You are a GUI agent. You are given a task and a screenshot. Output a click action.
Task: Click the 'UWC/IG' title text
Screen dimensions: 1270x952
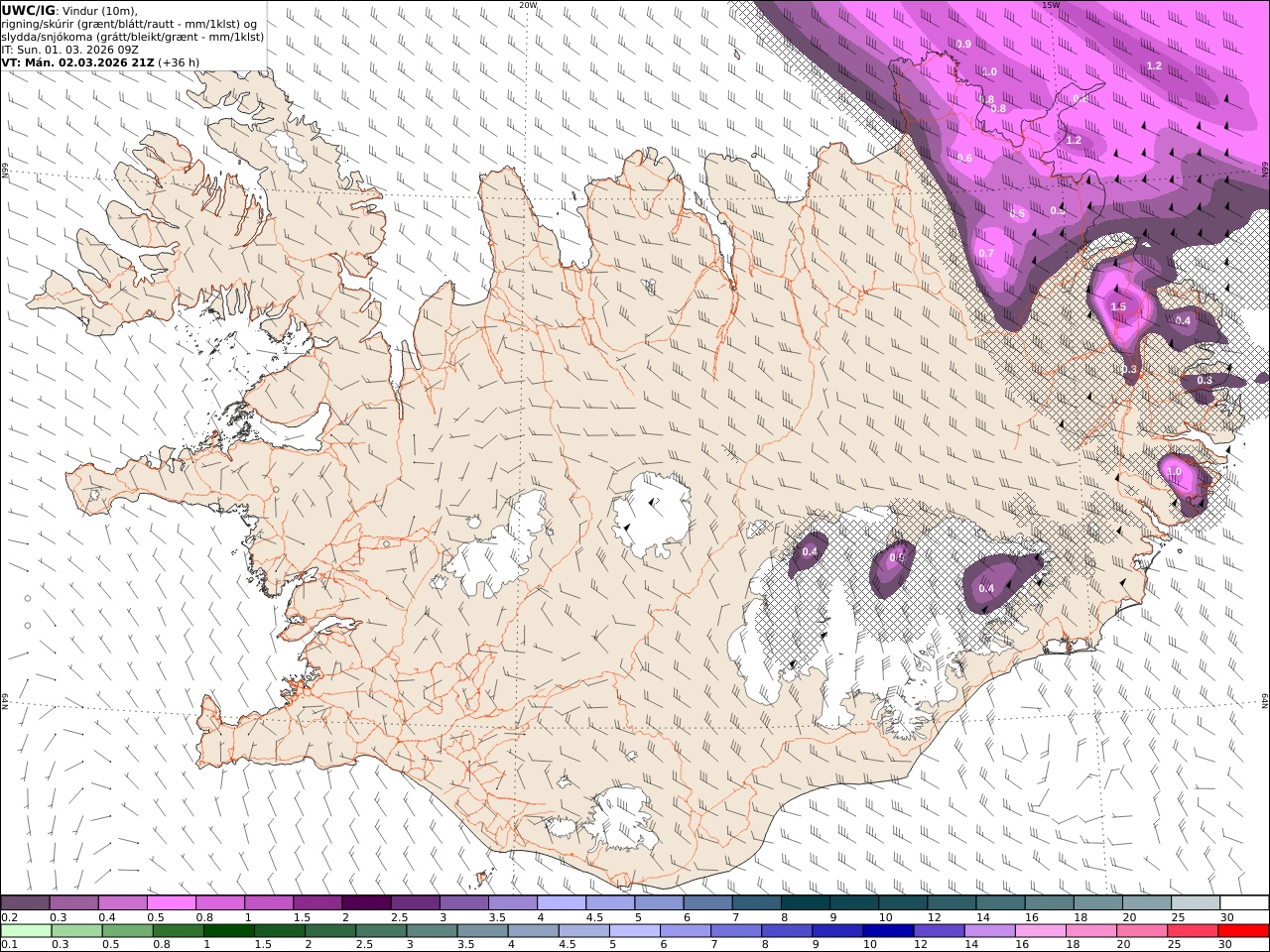point(29,10)
